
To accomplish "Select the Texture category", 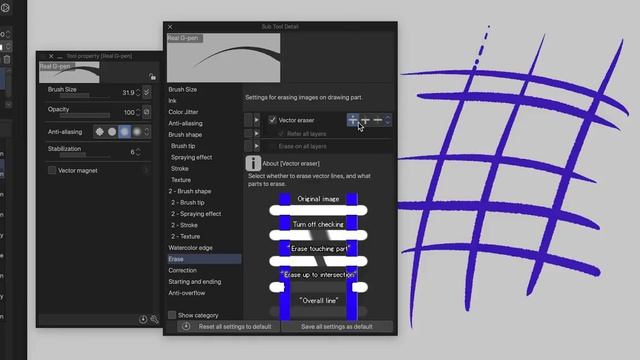I will (x=181, y=180).
